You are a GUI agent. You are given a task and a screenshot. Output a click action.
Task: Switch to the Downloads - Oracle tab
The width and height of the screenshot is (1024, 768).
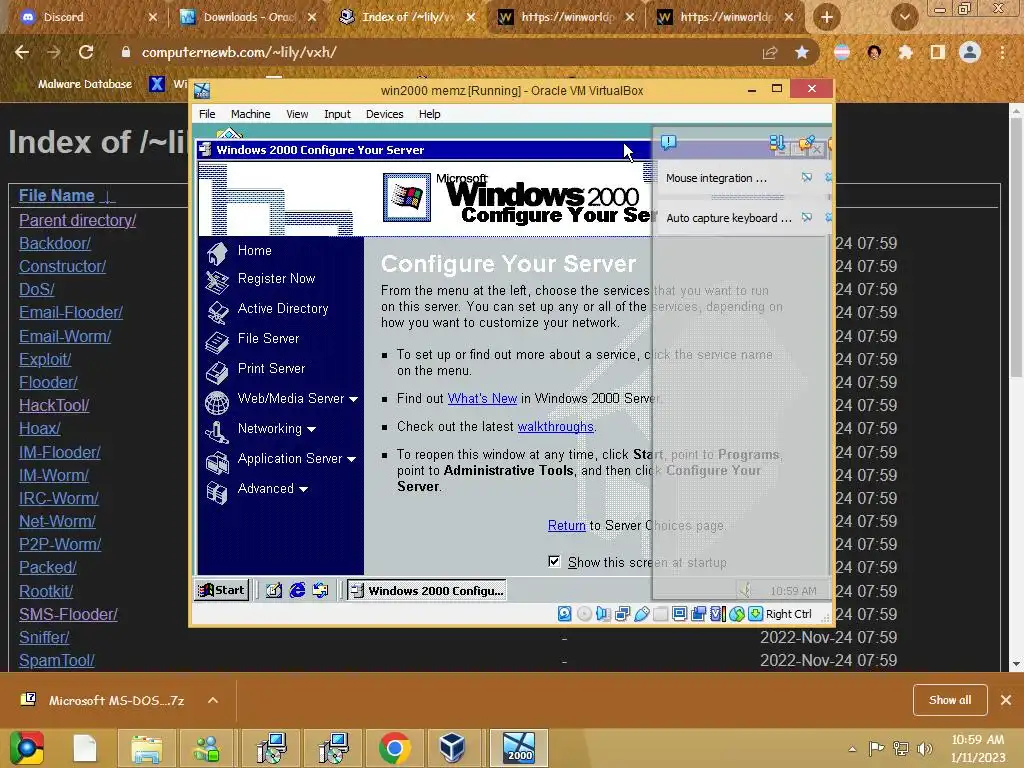[249, 18]
